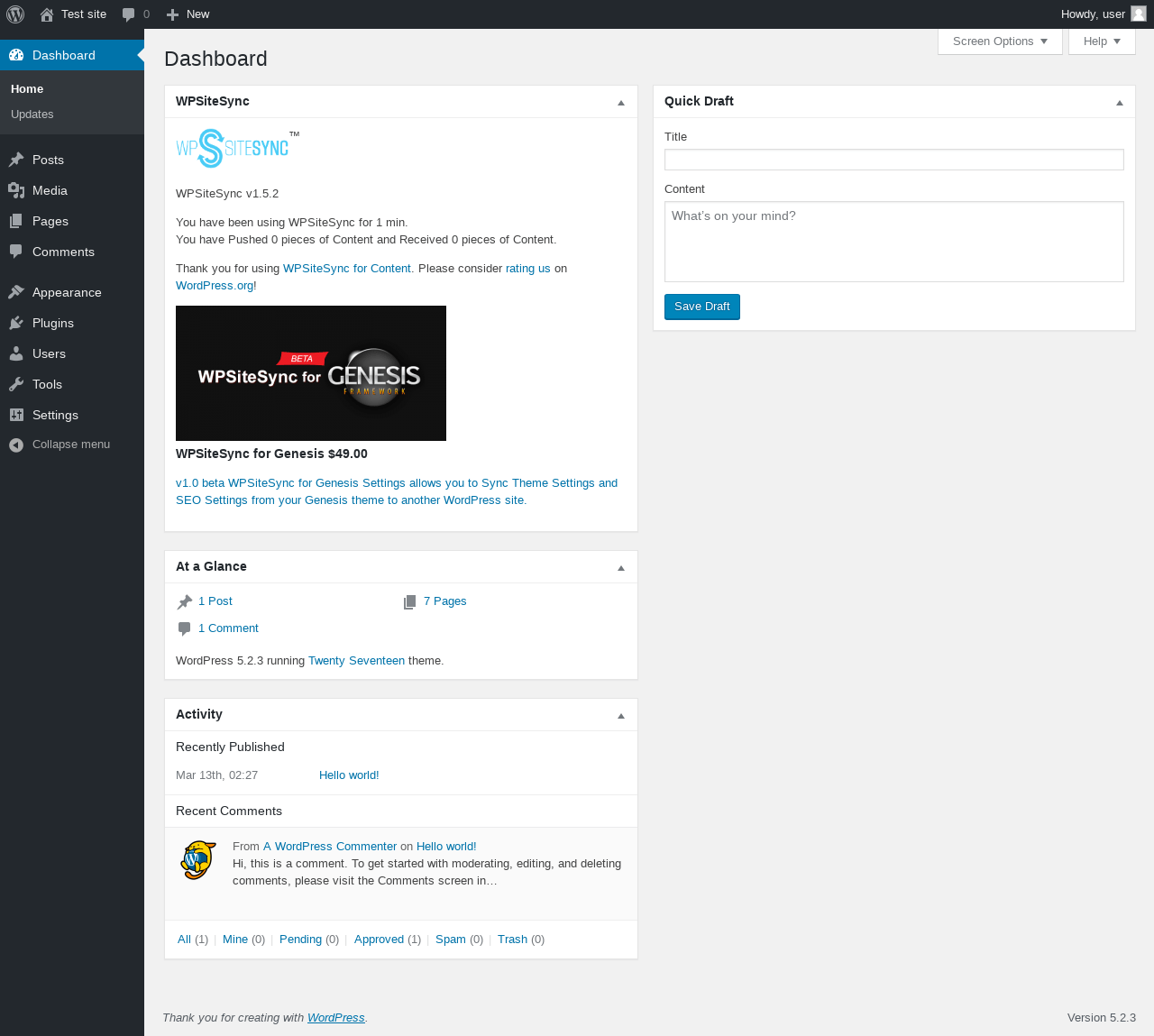Filter comments by Mine
1154x1036 pixels.
(235, 940)
